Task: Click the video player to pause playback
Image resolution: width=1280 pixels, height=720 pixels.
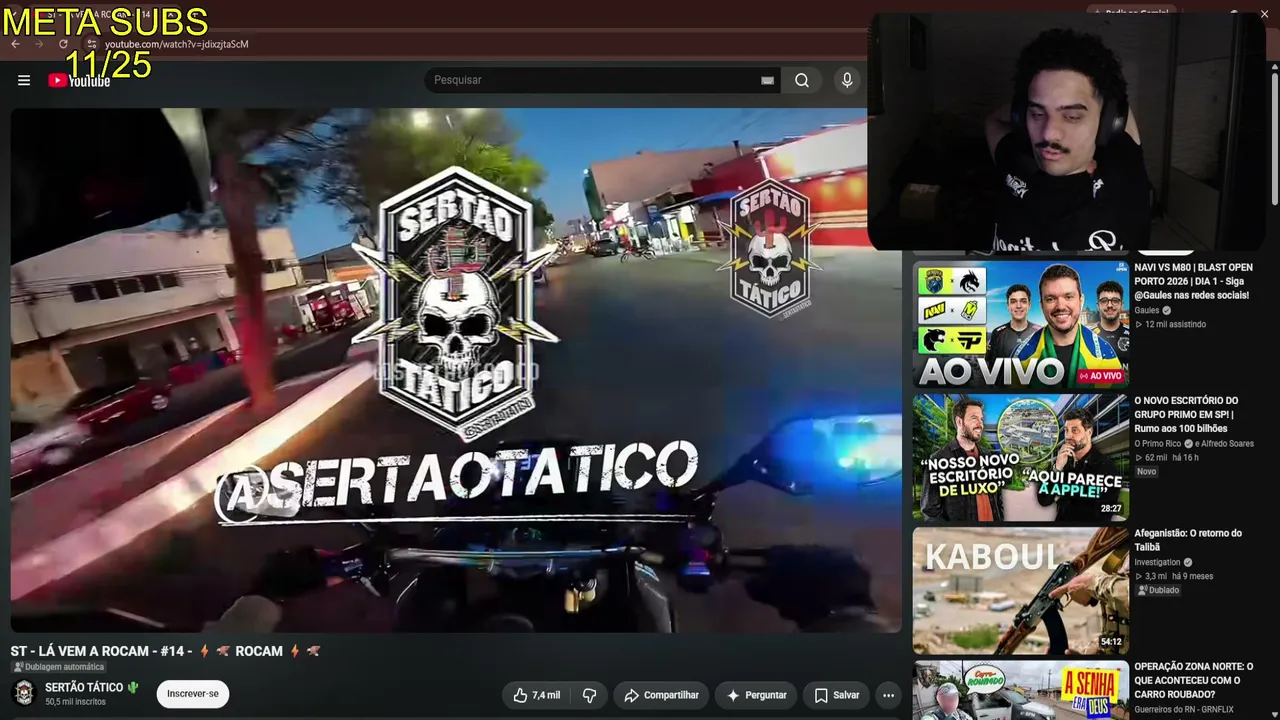Action: pyautogui.click(x=456, y=370)
